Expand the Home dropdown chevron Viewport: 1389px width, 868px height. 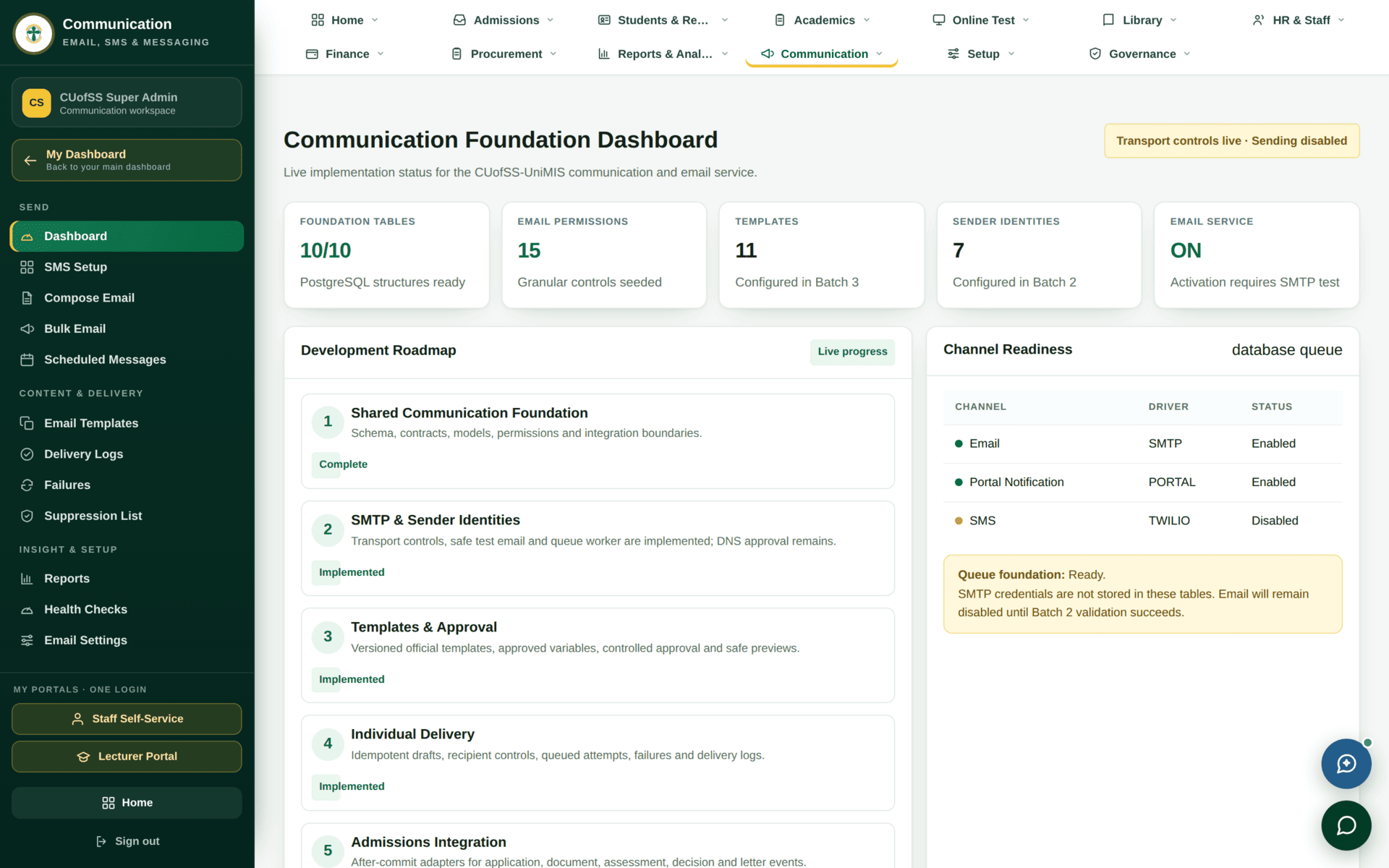click(375, 20)
